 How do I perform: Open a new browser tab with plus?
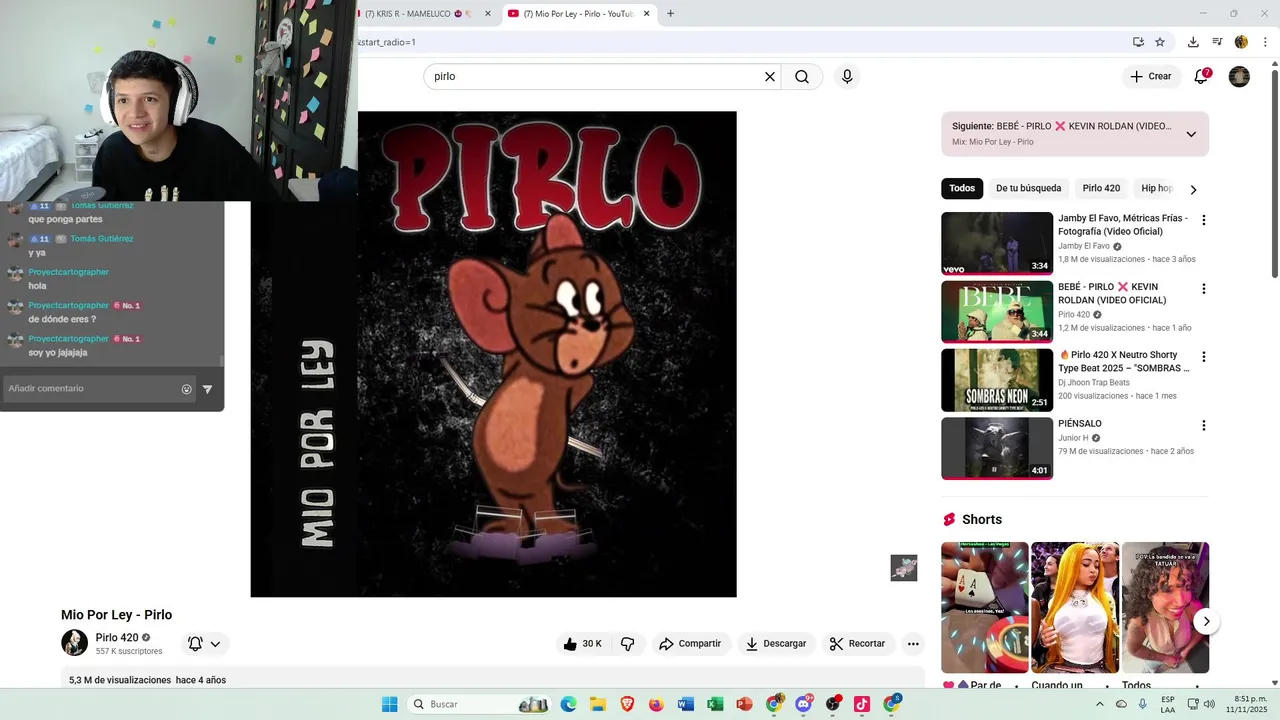(670, 13)
